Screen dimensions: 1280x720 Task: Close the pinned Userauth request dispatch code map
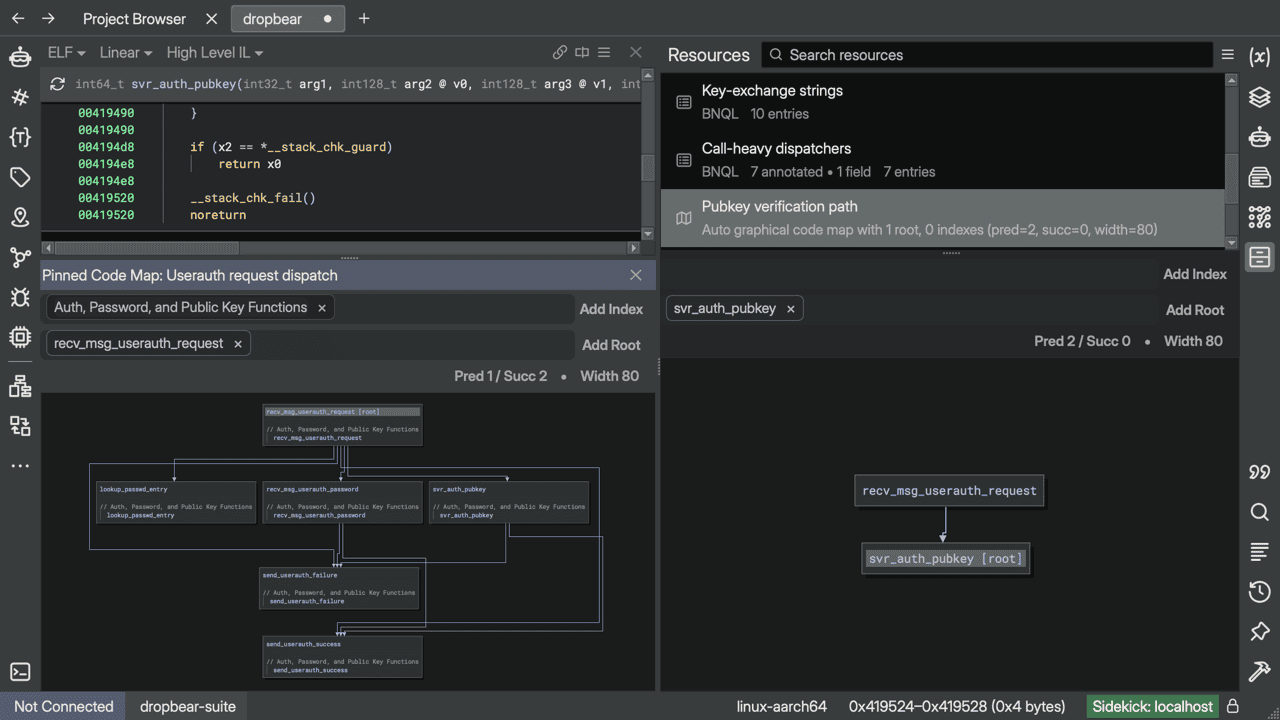click(x=636, y=275)
